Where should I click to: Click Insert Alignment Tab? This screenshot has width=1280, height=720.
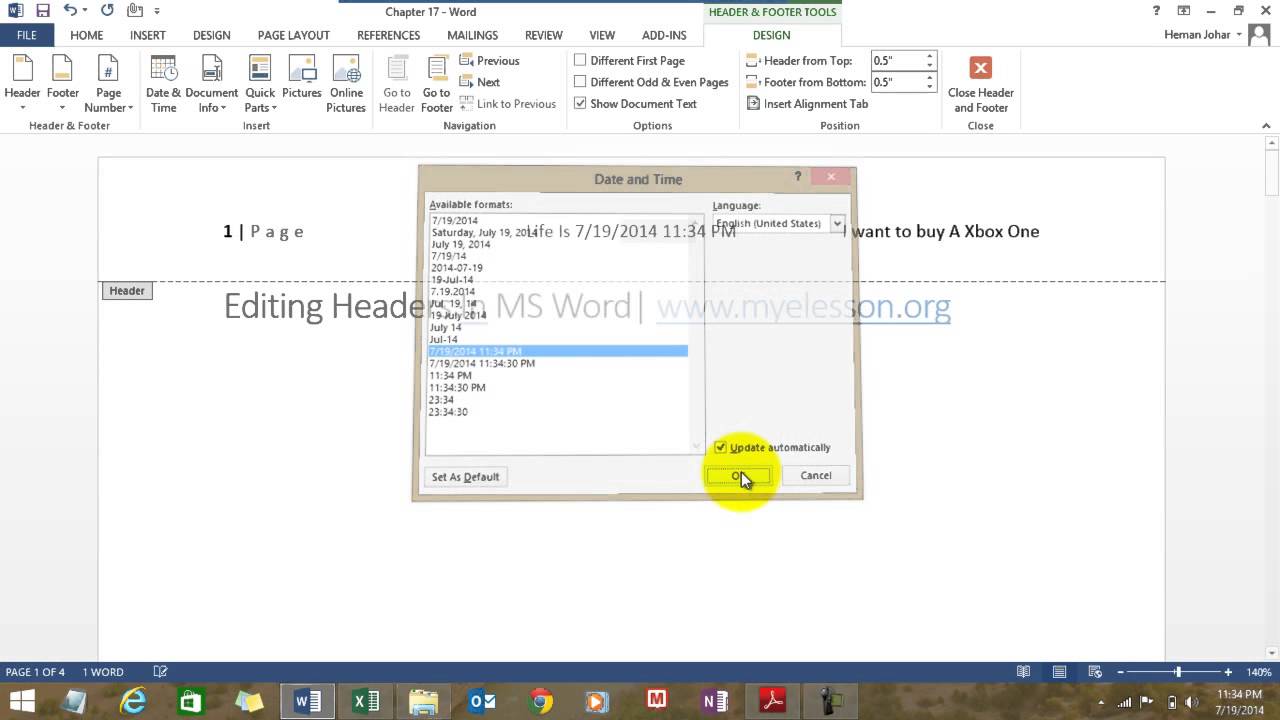click(x=807, y=104)
